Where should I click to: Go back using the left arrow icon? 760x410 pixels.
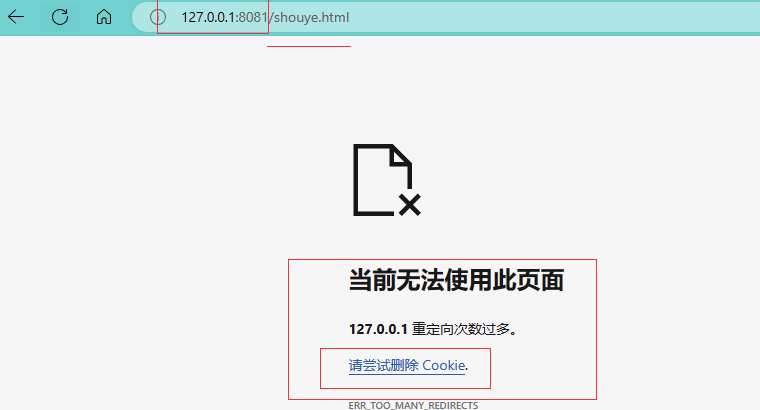[x=16, y=17]
